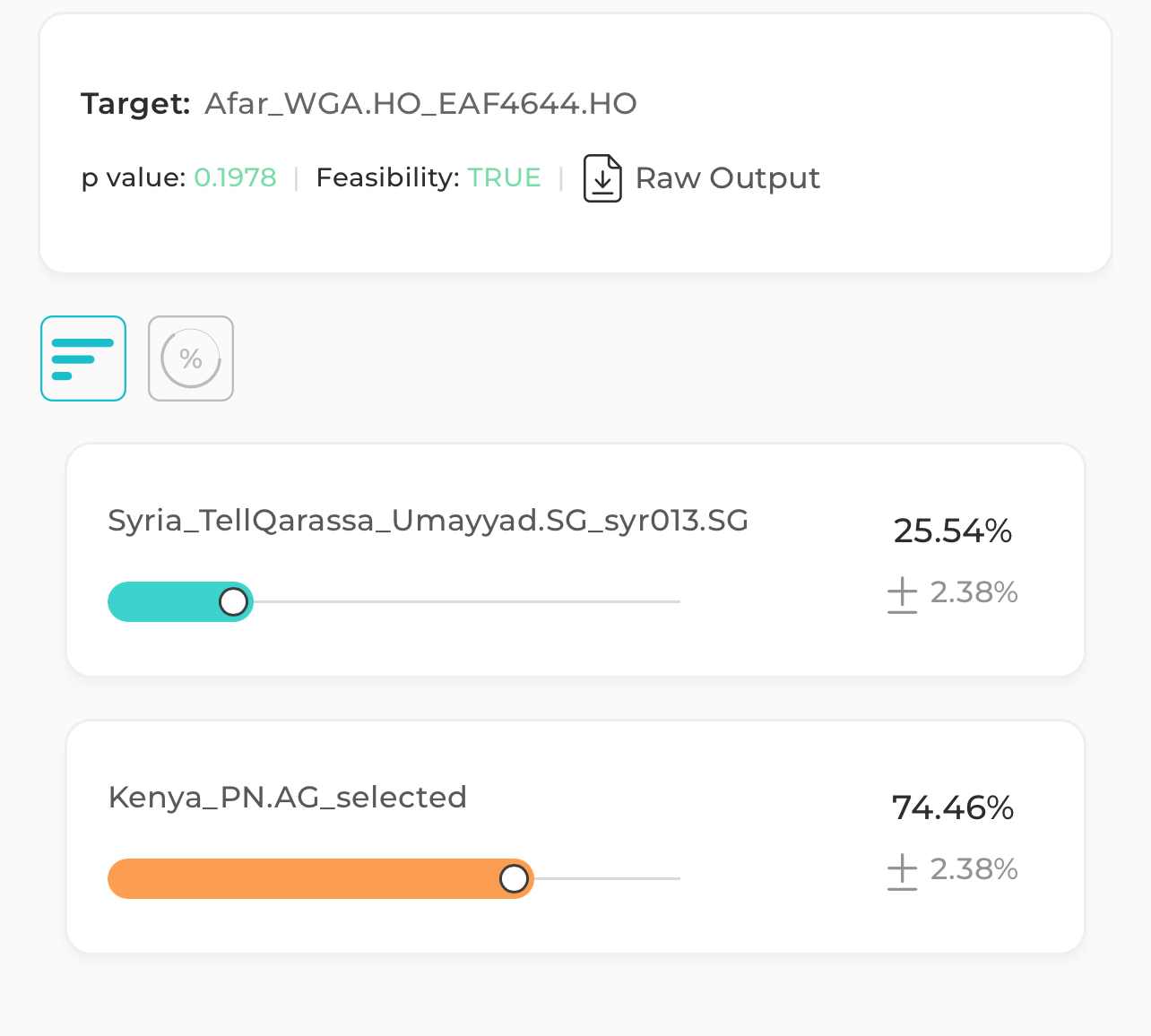Switch to the bar chart view
Image resolution: width=1151 pixels, height=1036 pixels.
(83, 358)
